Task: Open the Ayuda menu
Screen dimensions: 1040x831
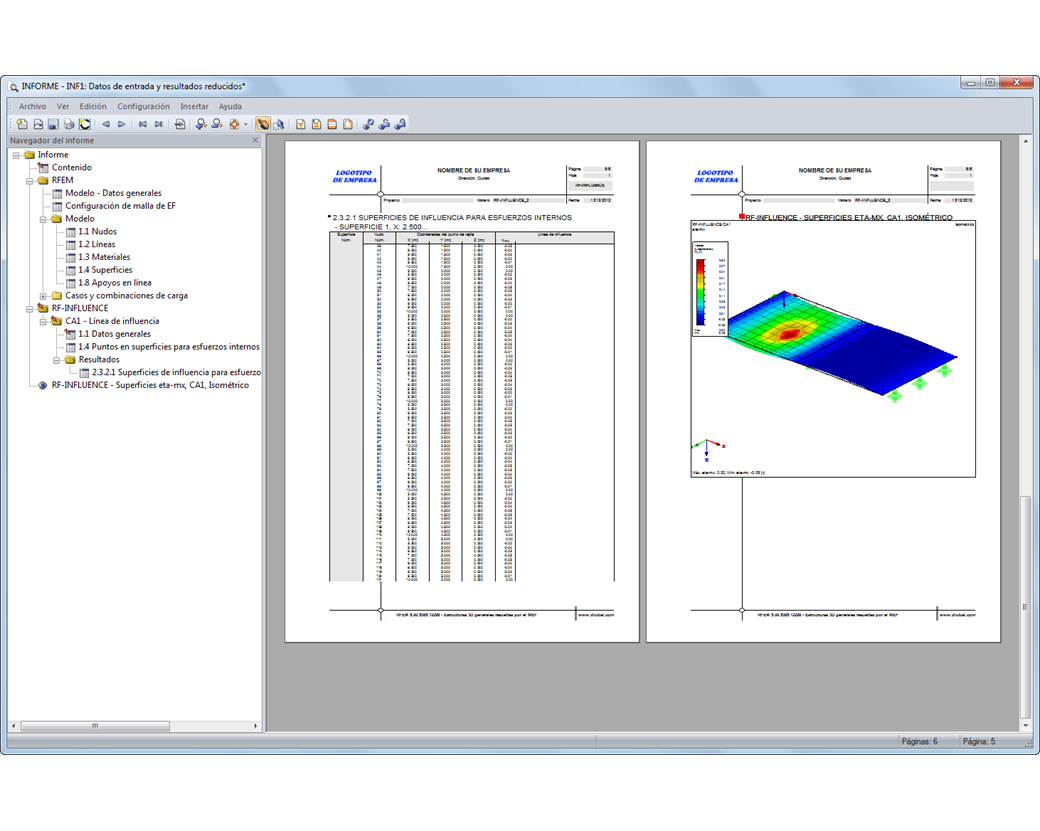Action: click(x=230, y=106)
